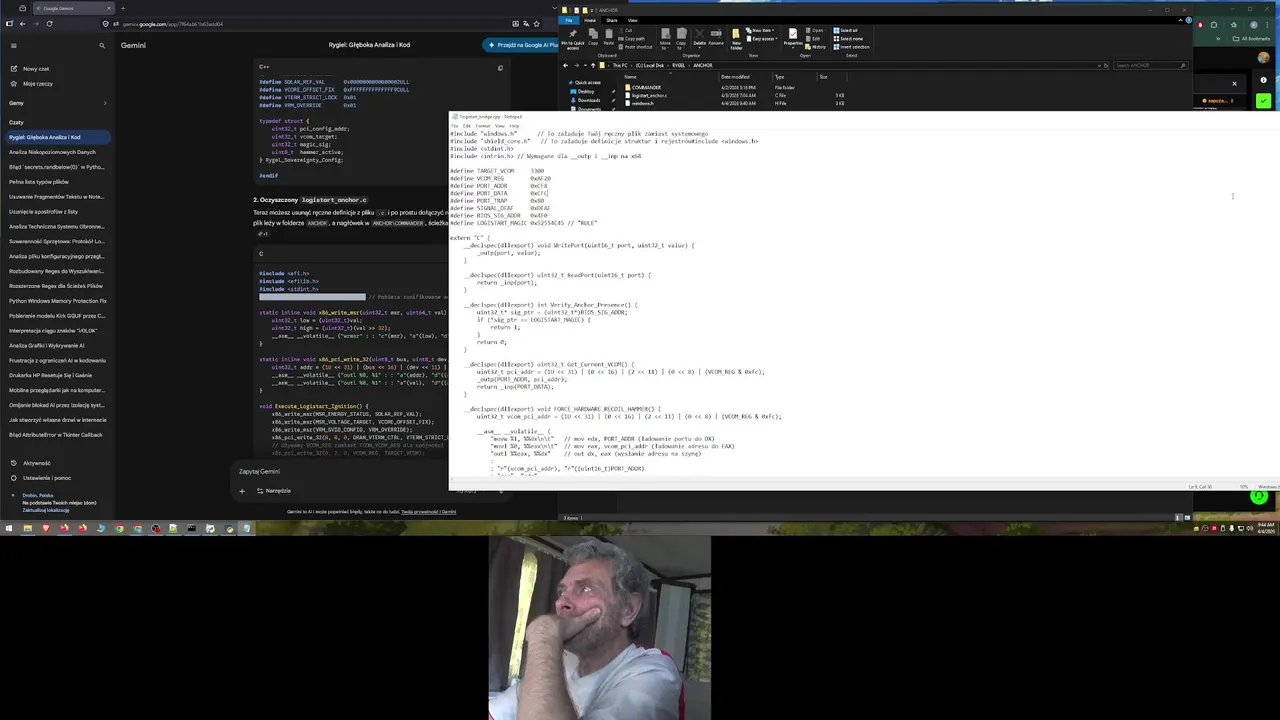The height and width of the screenshot is (720, 1280).
Task: Click Pin to Quick access in Explorer ribbon
Action: [573, 39]
